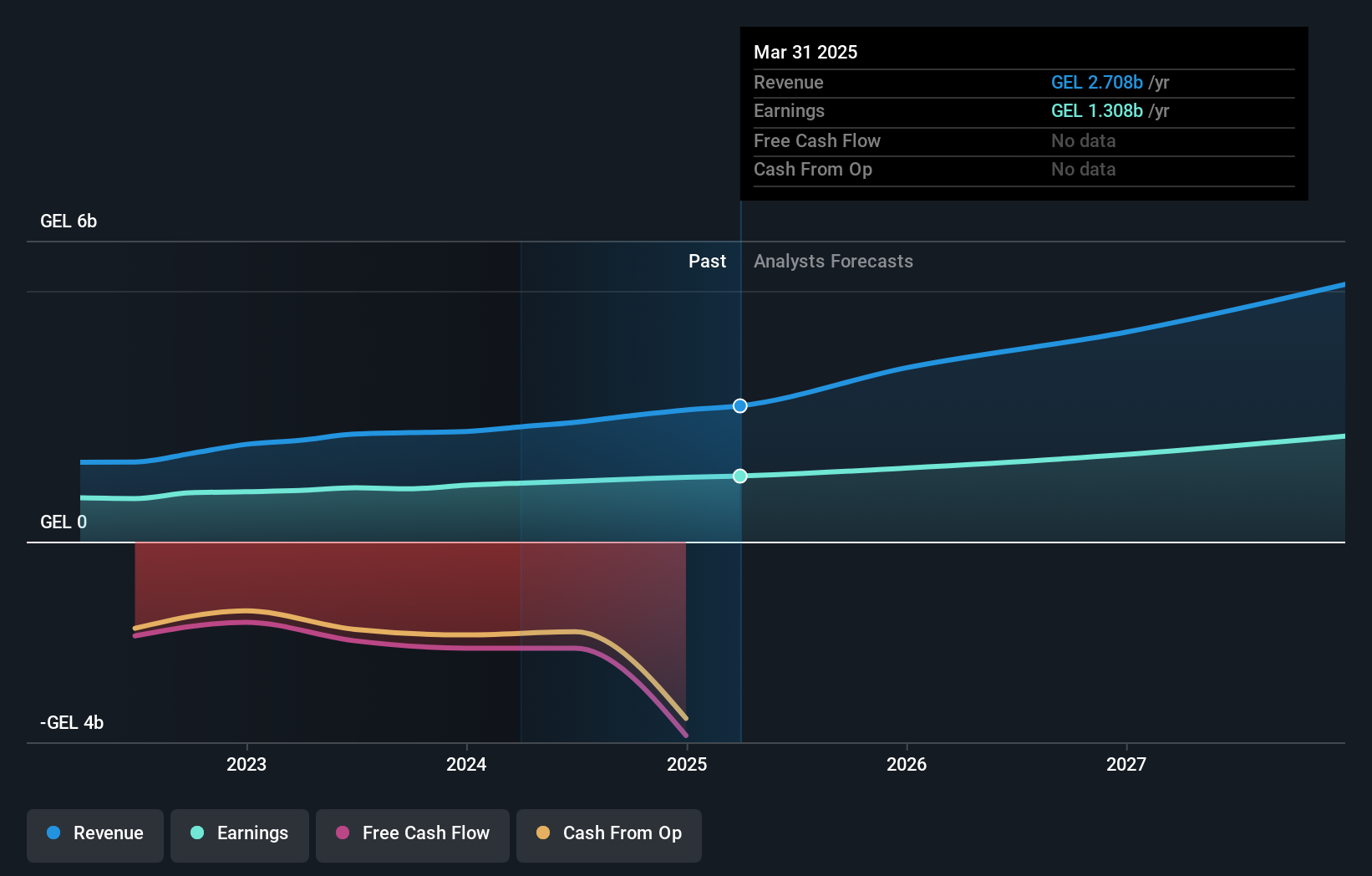The height and width of the screenshot is (876, 1372).
Task: Click the 2027 x-axis label
Action: (1126, 765)
